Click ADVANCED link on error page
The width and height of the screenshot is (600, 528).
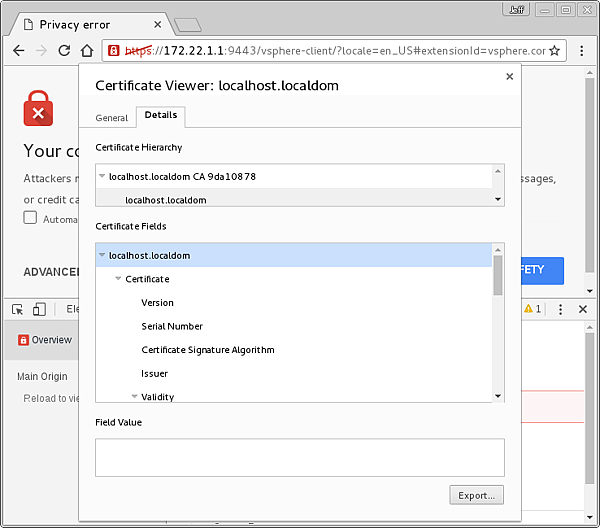(x=51, y=272)
